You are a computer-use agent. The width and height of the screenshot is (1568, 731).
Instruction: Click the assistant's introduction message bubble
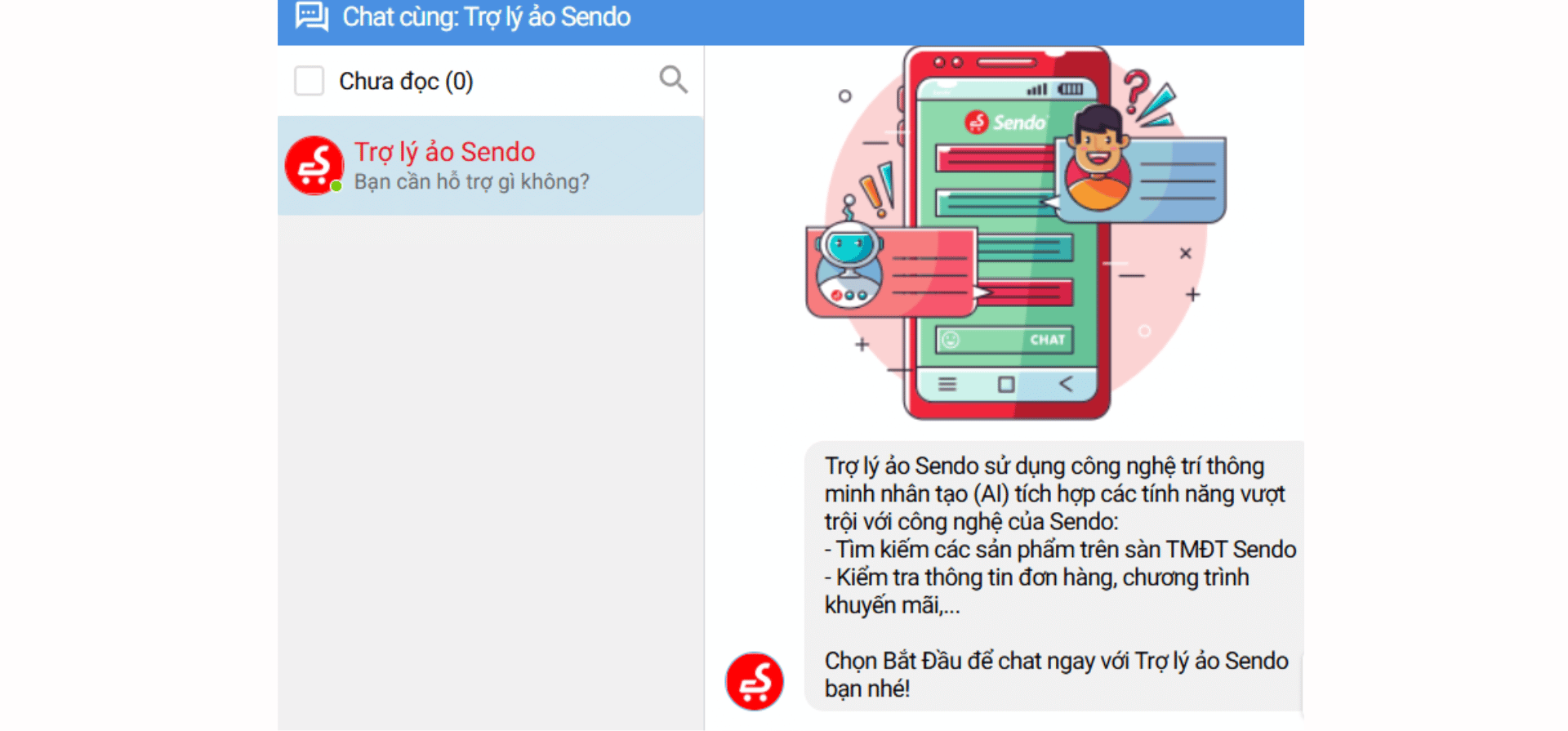[x=1053, y=577]
